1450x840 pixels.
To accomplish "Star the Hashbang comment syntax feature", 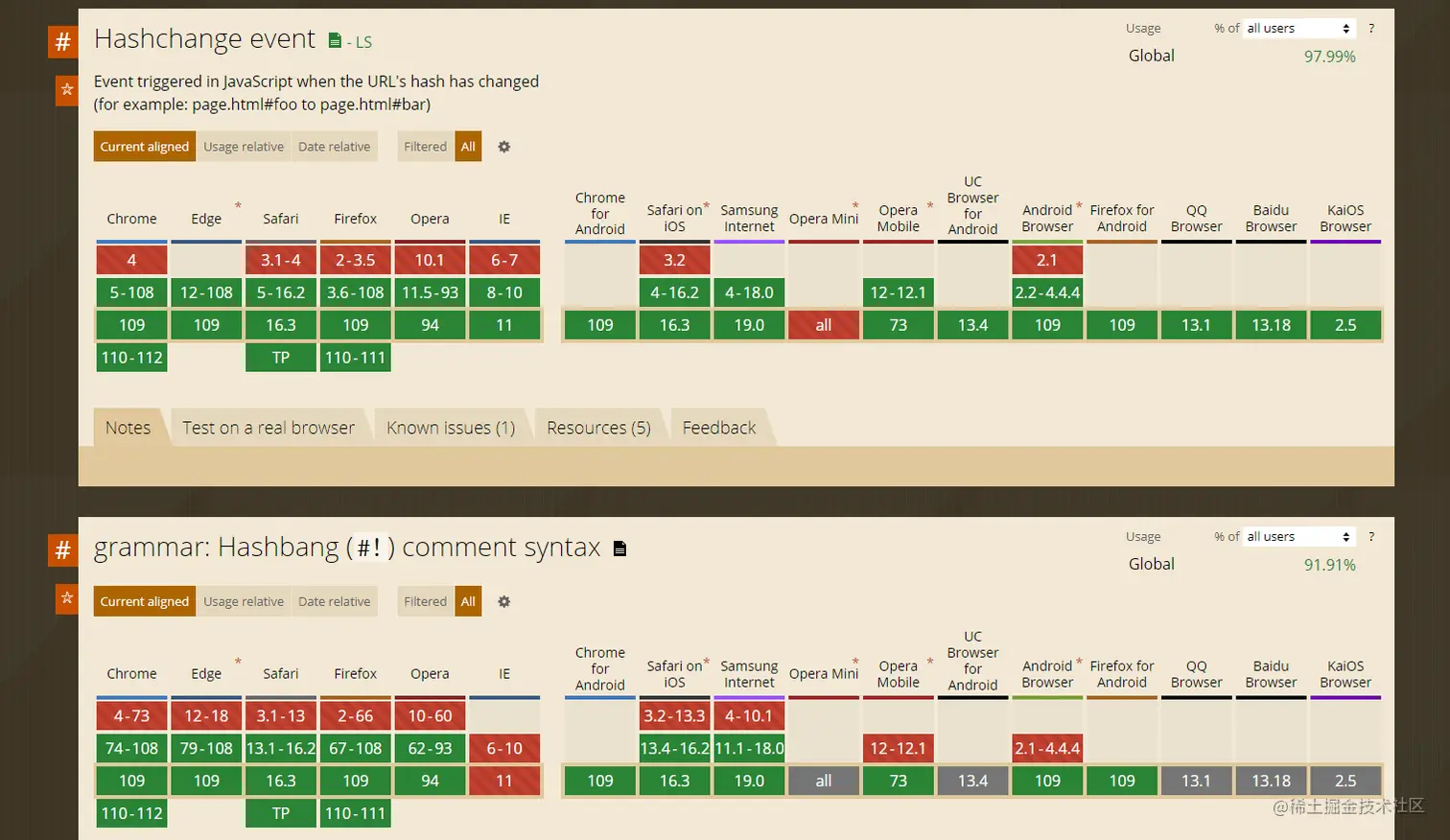I will click(x=67, y=598).
